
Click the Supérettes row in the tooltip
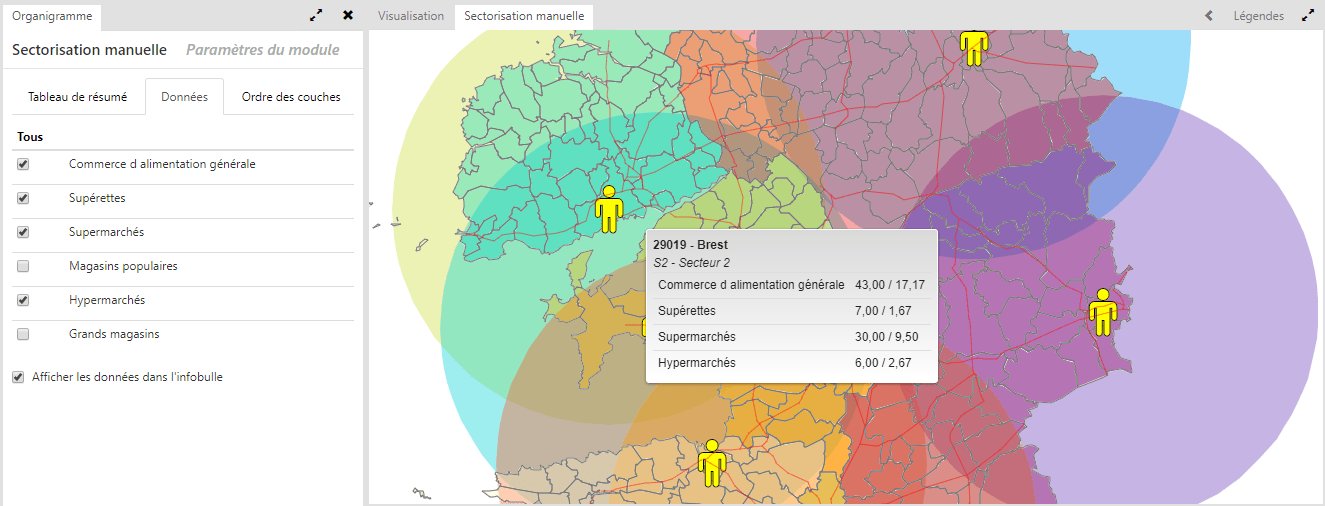(791, 311)
